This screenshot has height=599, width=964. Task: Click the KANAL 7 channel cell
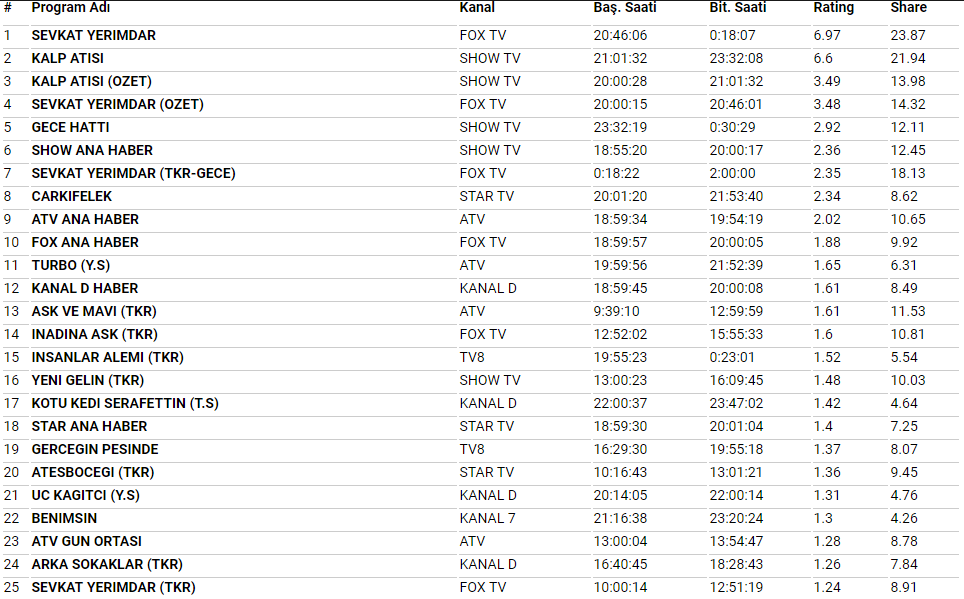(x=488, y=518)
